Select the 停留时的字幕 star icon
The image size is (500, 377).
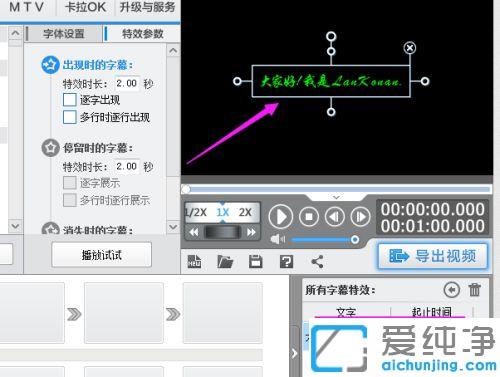tap(50, 148)
